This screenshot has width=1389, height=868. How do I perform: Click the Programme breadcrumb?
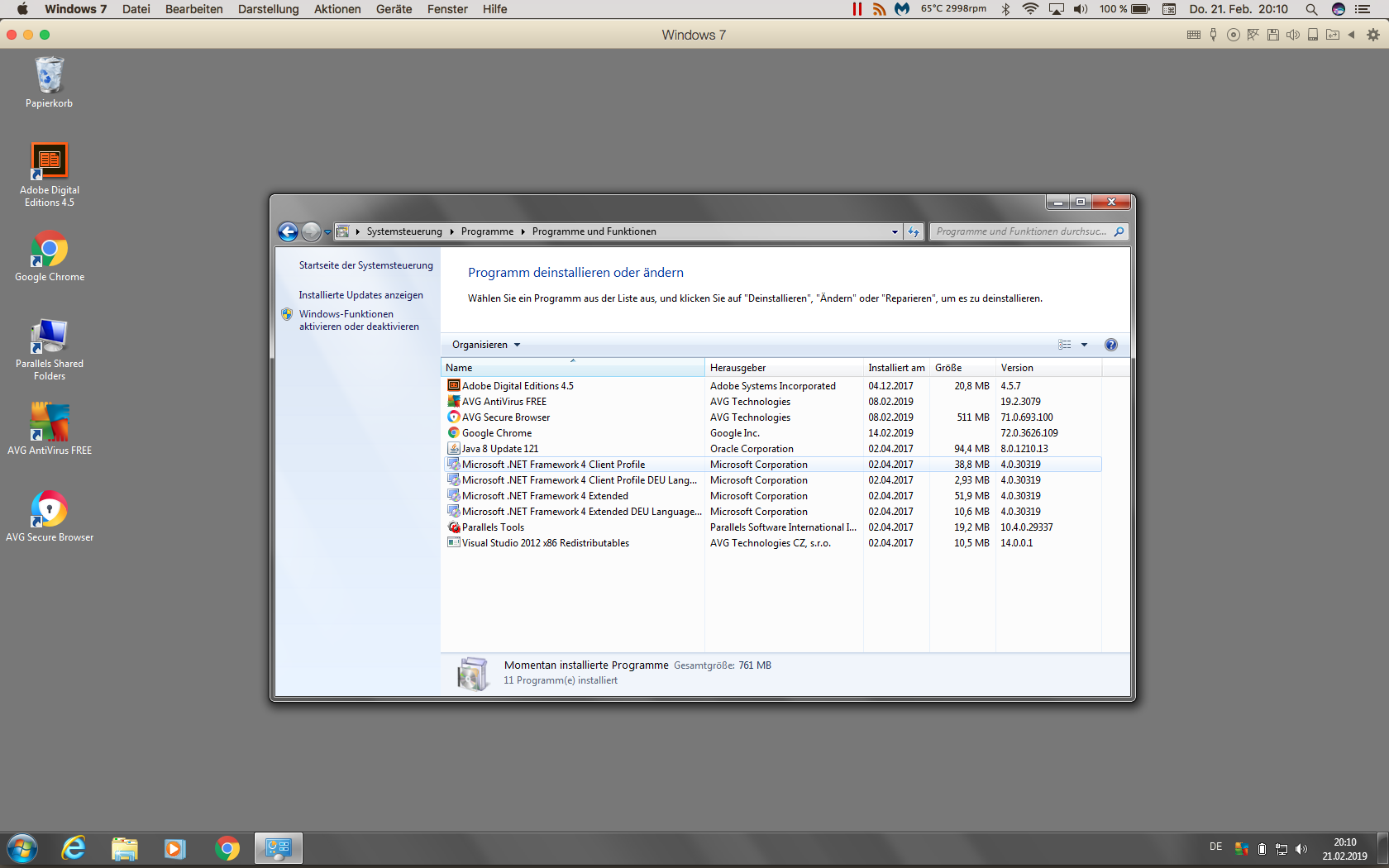click(487, 231)
